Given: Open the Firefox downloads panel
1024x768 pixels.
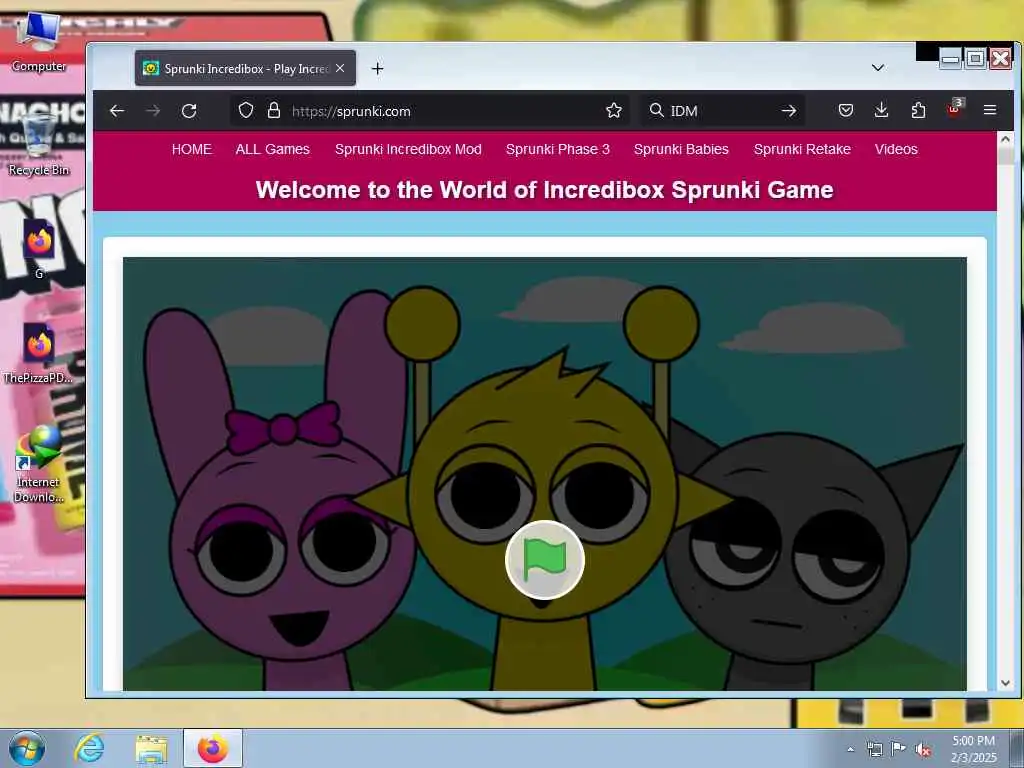Looking at the screenshot, I should tap(882, 110).
